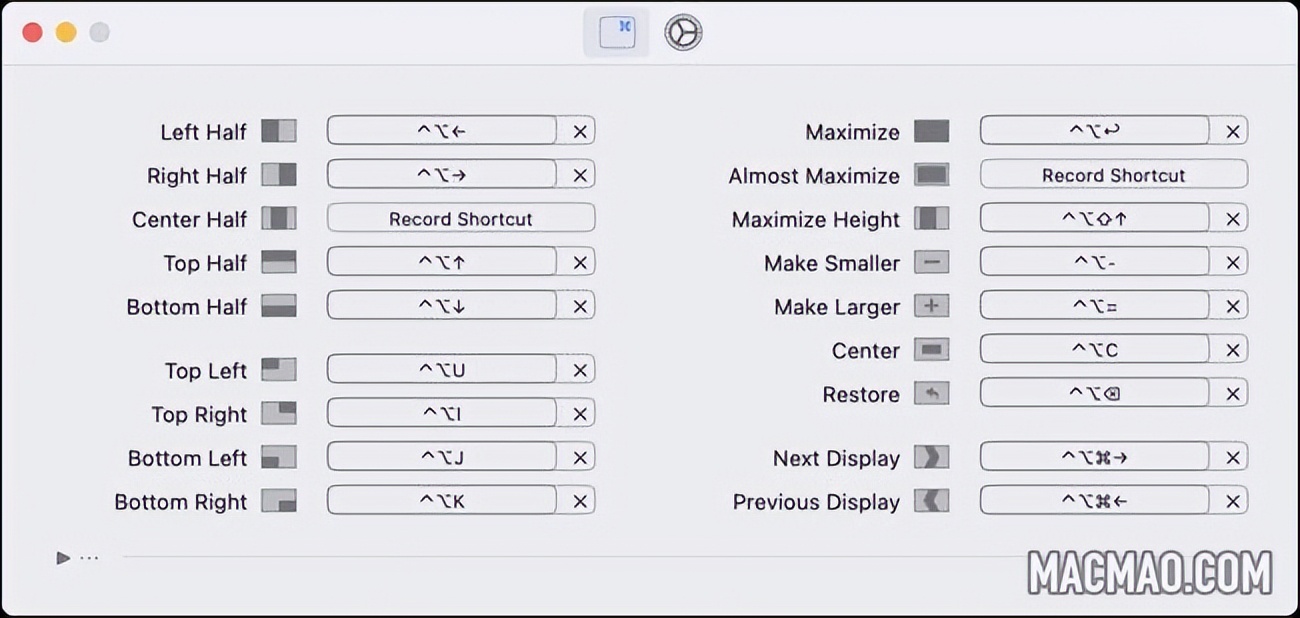Click the Next Display chevron icon
This screenshot has width=1300, height=618.
pyautogui.click(x=932, y=458)
